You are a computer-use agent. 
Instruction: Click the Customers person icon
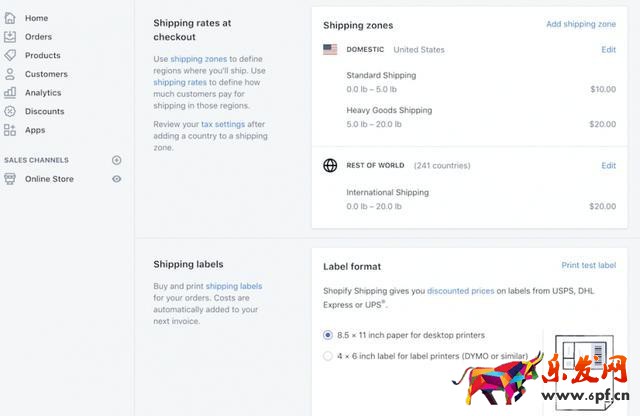point(10,74)
